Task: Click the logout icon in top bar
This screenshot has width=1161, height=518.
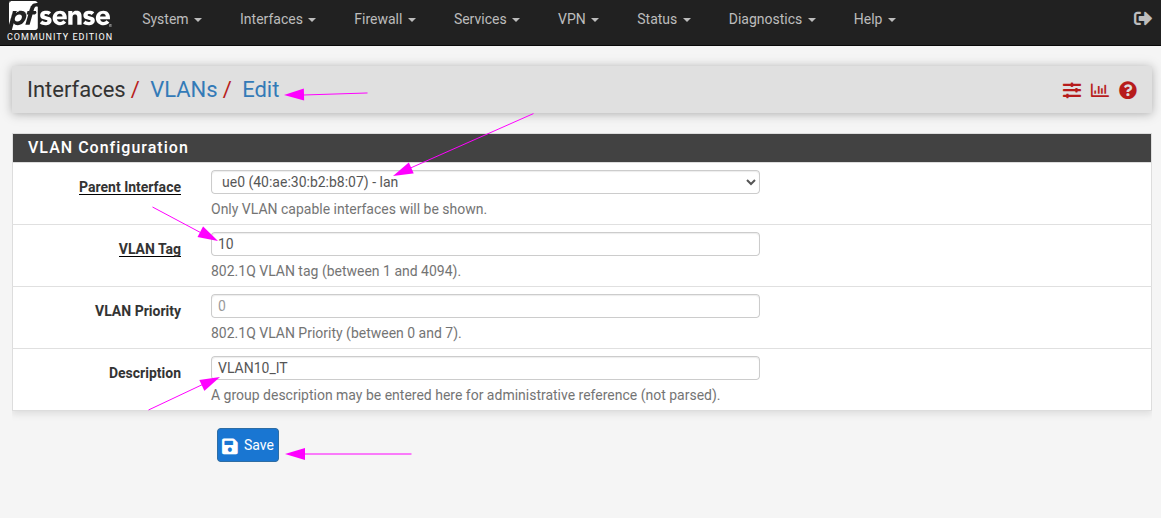Action: coord(1142,19)
